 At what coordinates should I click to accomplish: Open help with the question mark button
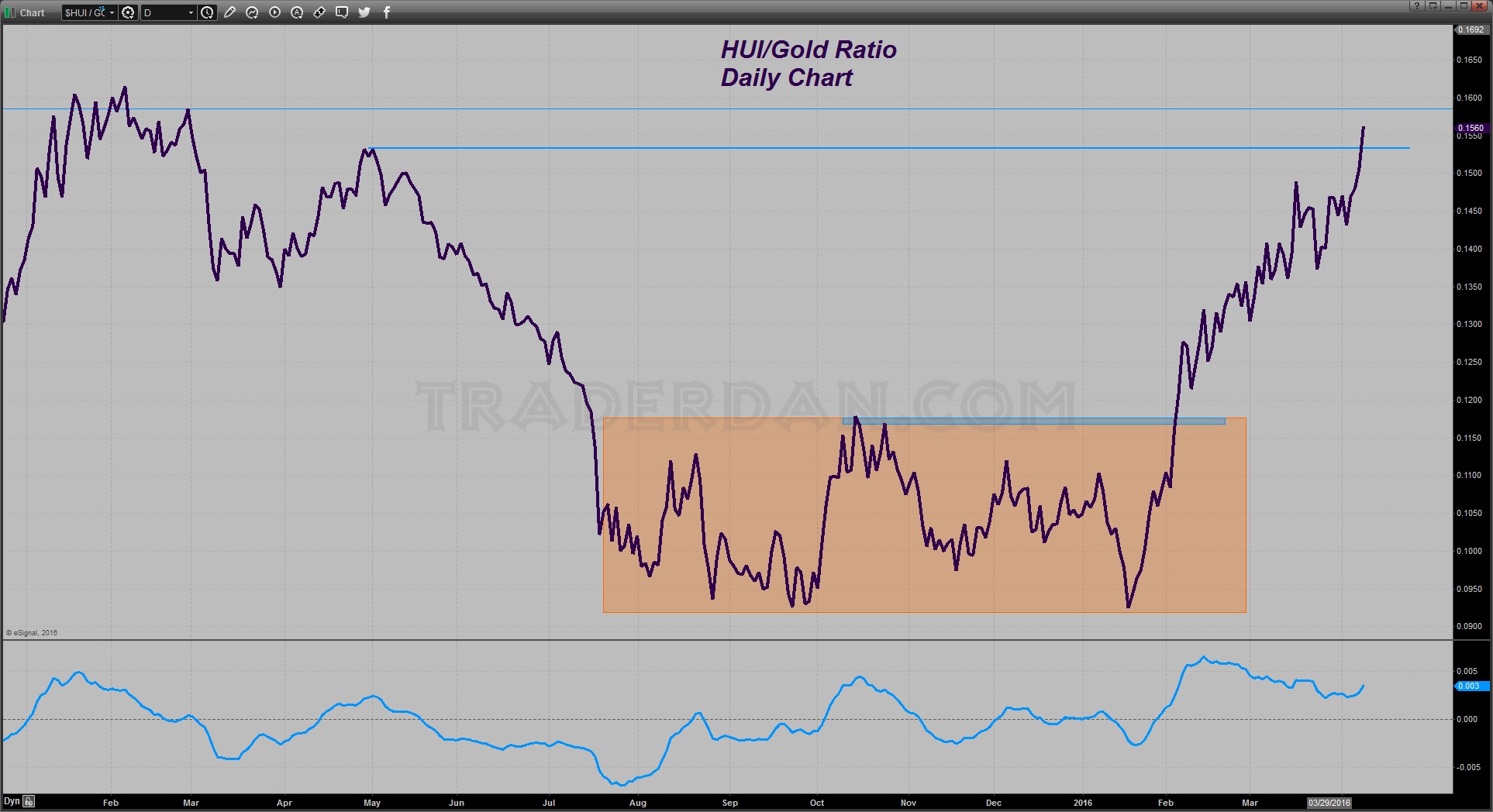click(1417, 5)
